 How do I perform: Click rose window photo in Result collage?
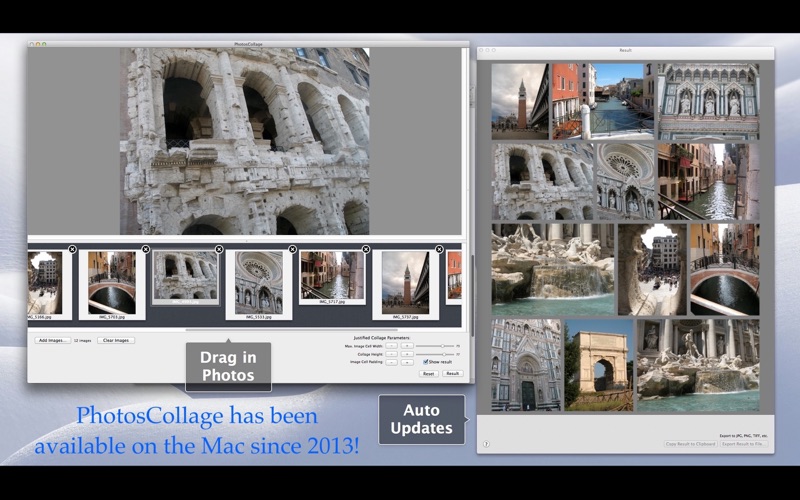point(626,181)
